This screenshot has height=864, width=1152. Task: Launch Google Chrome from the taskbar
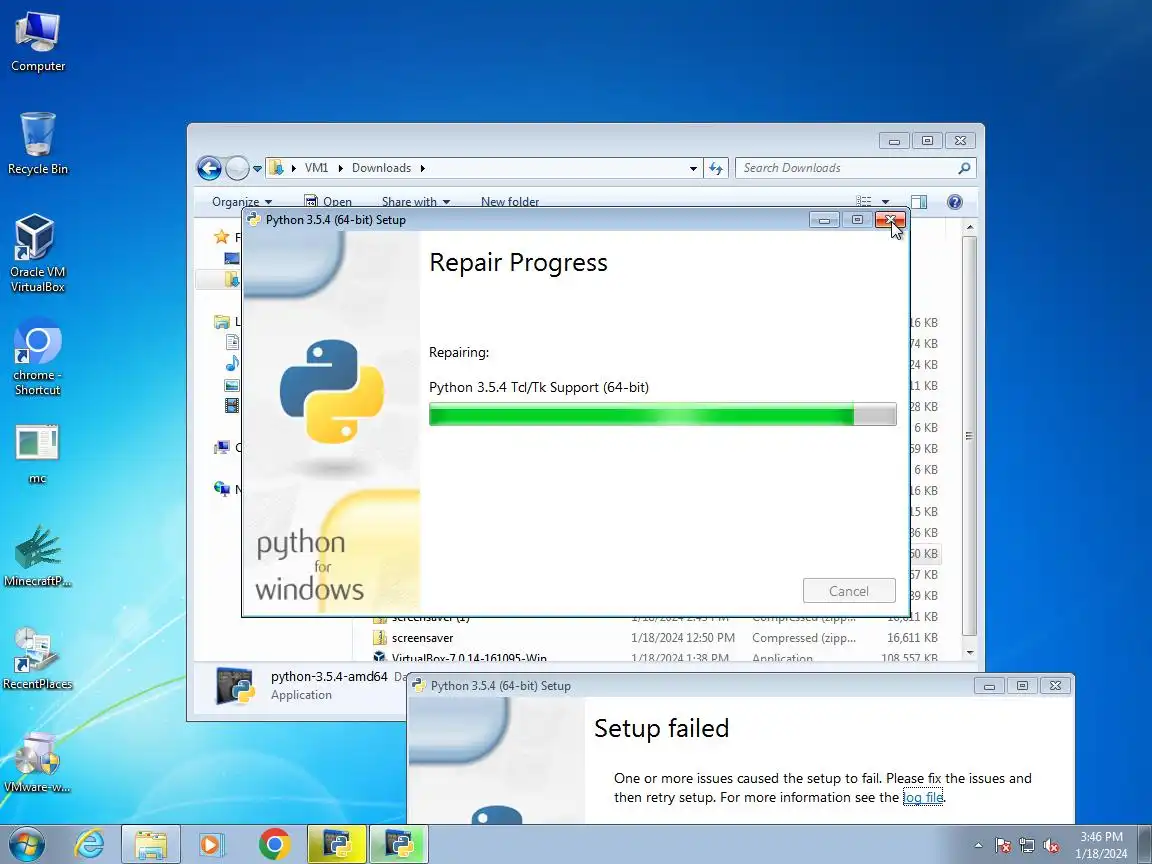point(274,844)
